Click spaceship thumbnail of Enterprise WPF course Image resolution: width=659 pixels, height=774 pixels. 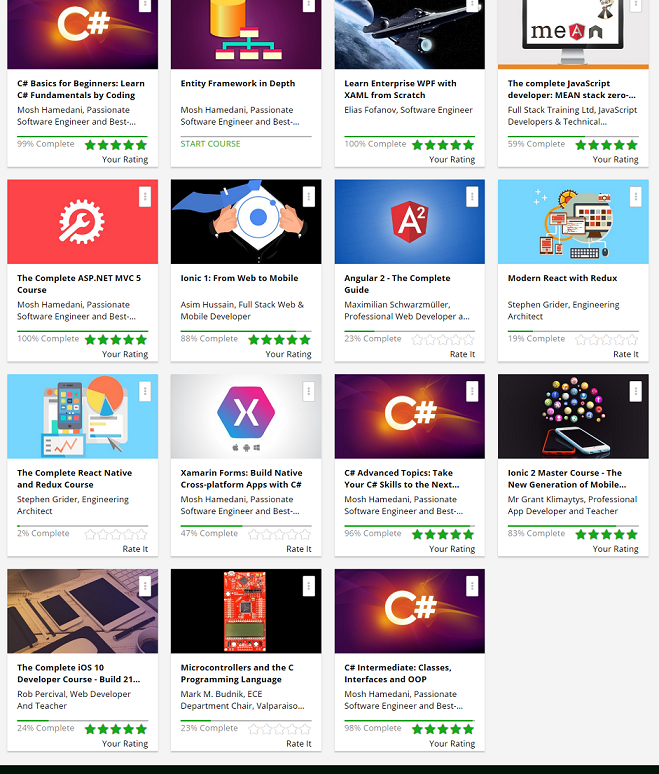(410, 35)
